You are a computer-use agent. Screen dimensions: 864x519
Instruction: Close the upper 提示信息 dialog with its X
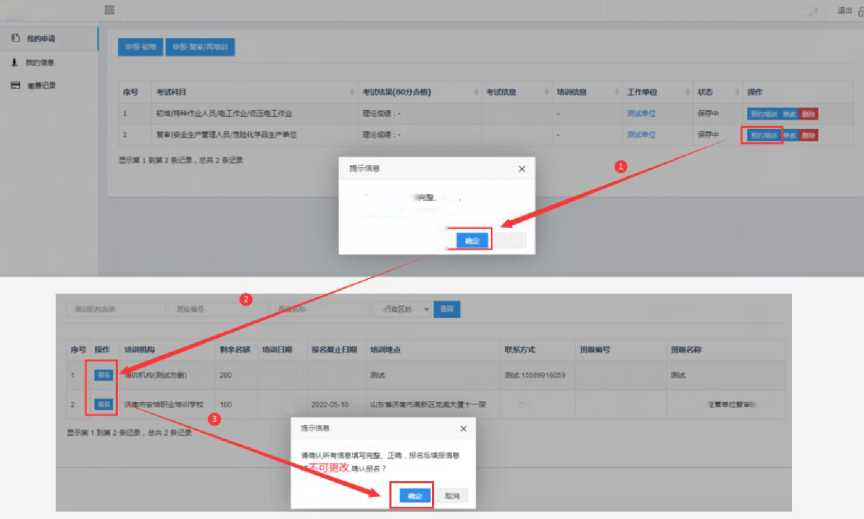[521, 169]
